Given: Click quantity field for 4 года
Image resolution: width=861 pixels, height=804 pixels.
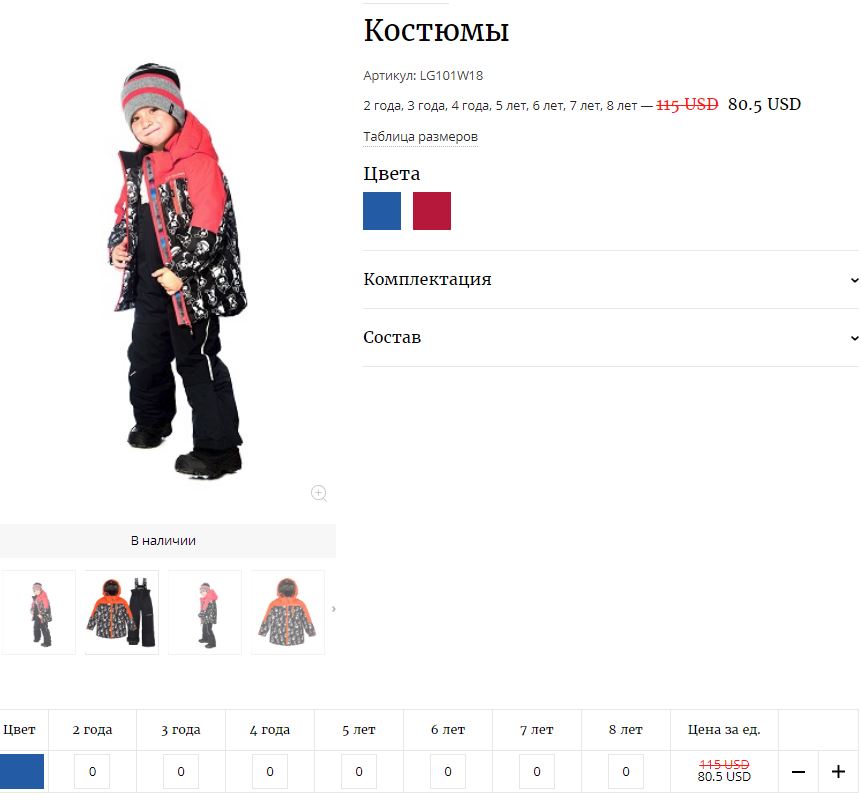Looking at the screenshot, I should (x=270, y=772).
